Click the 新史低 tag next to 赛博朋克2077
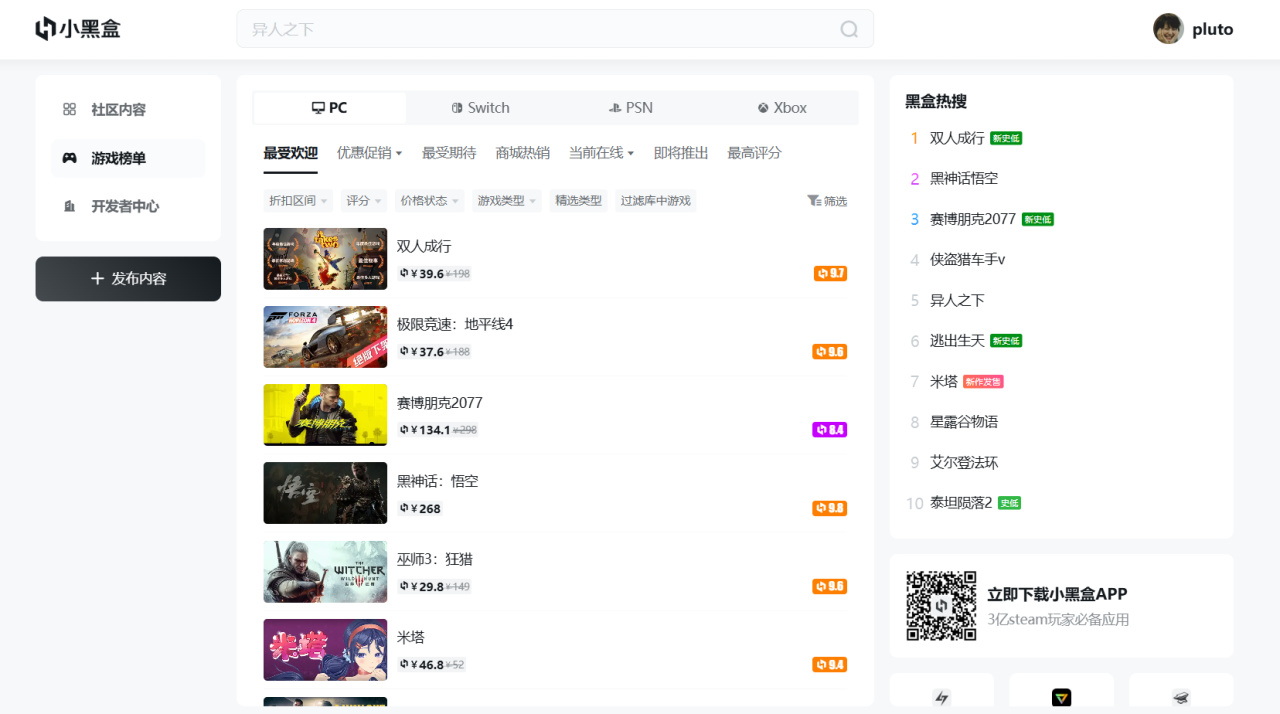The height and width of the screenshot is (714, 1280). (x=1038, y=219)
